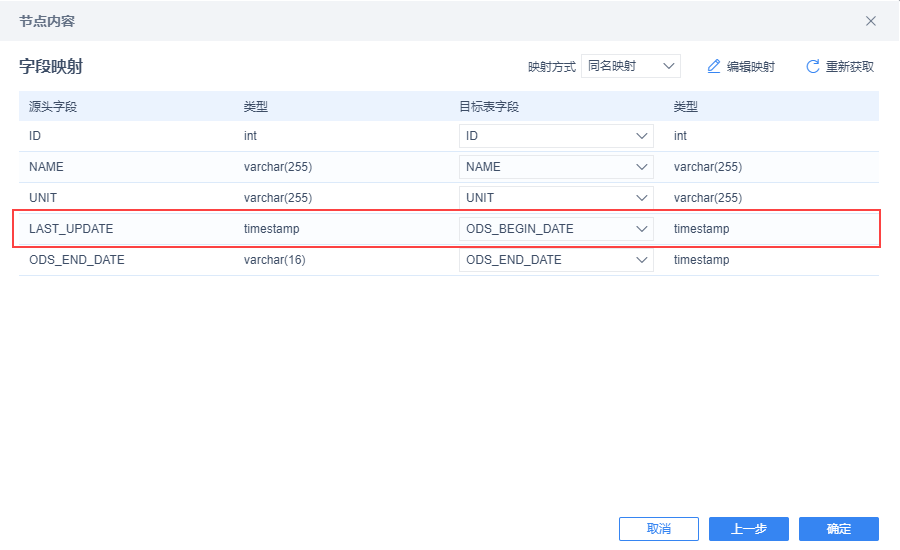Go back with the 上一步 button
The image size is (900, 550).
point(748,529)
